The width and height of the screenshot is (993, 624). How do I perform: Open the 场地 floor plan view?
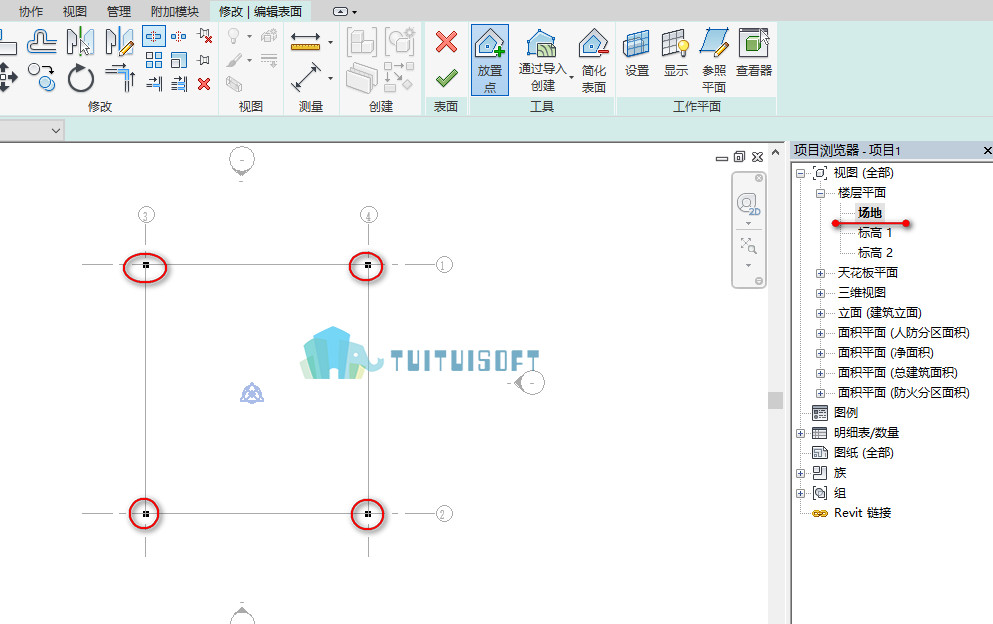click(870, 213)
